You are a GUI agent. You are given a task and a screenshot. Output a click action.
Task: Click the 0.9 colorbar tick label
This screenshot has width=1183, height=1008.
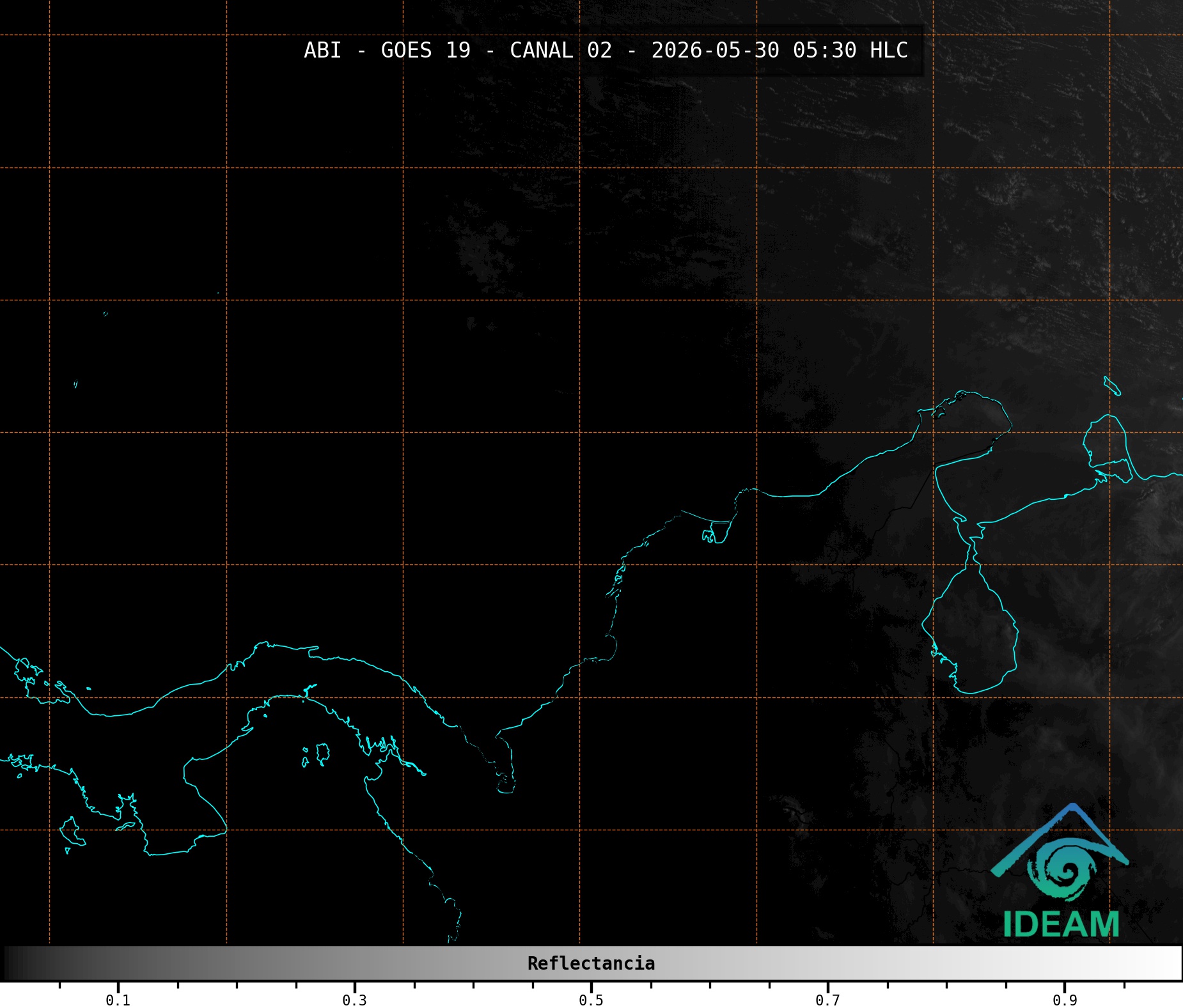(1065, 1000)
